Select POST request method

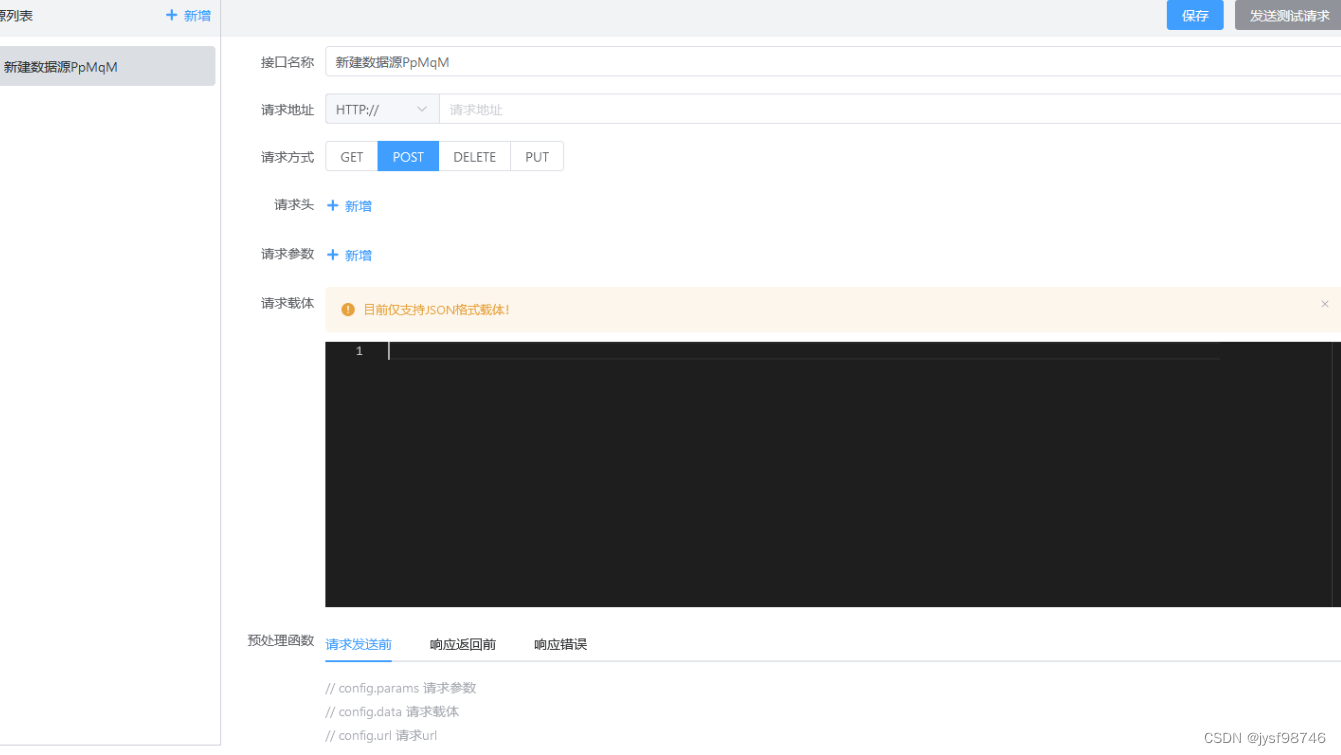tap(408, 157)
